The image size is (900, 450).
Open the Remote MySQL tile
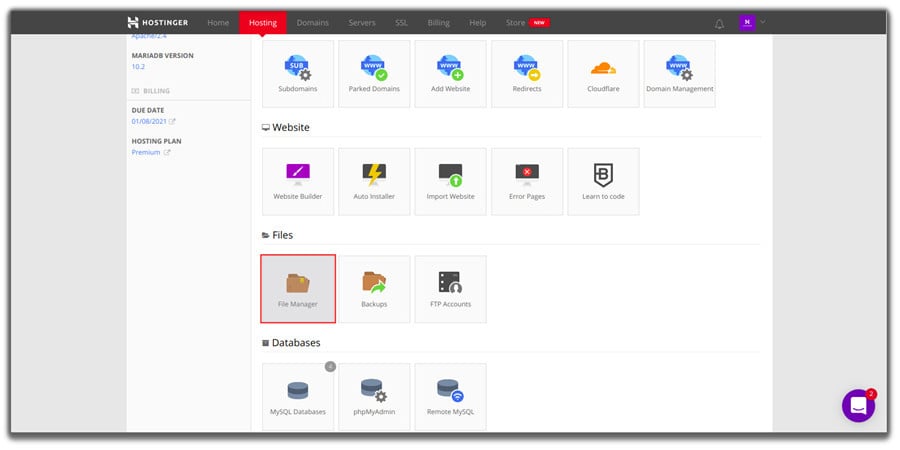[x=450, y=397]
